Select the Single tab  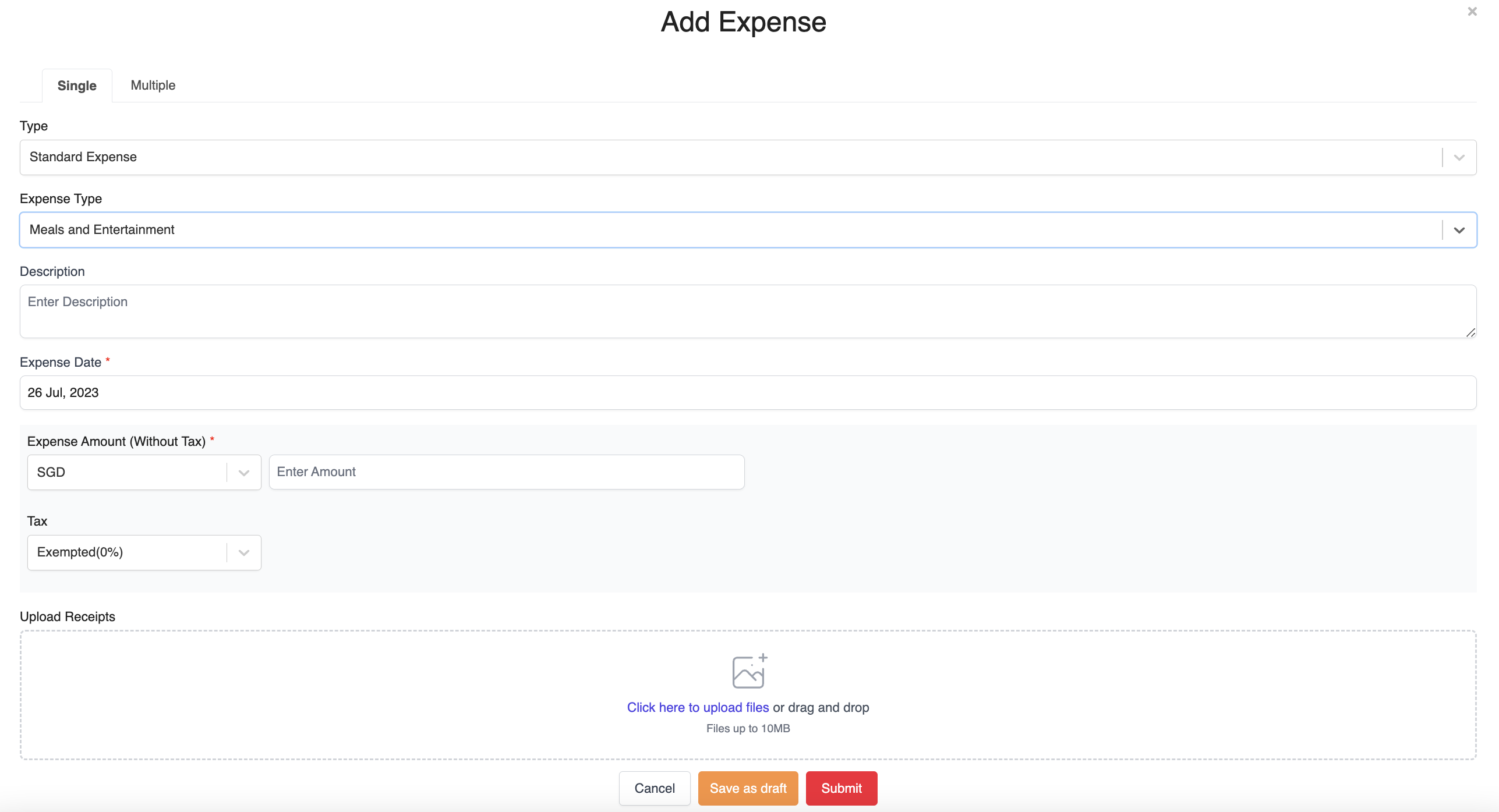coord(77,86)
